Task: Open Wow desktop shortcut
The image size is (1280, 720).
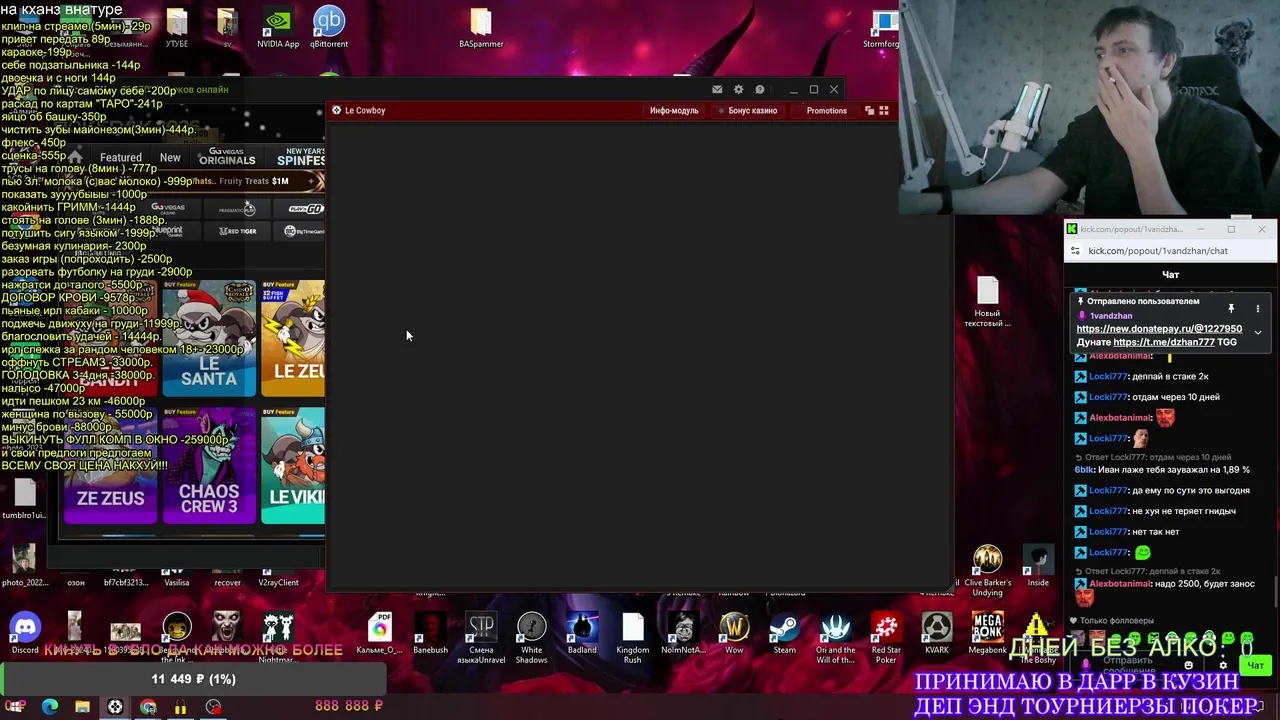Action: coord(734,634)
